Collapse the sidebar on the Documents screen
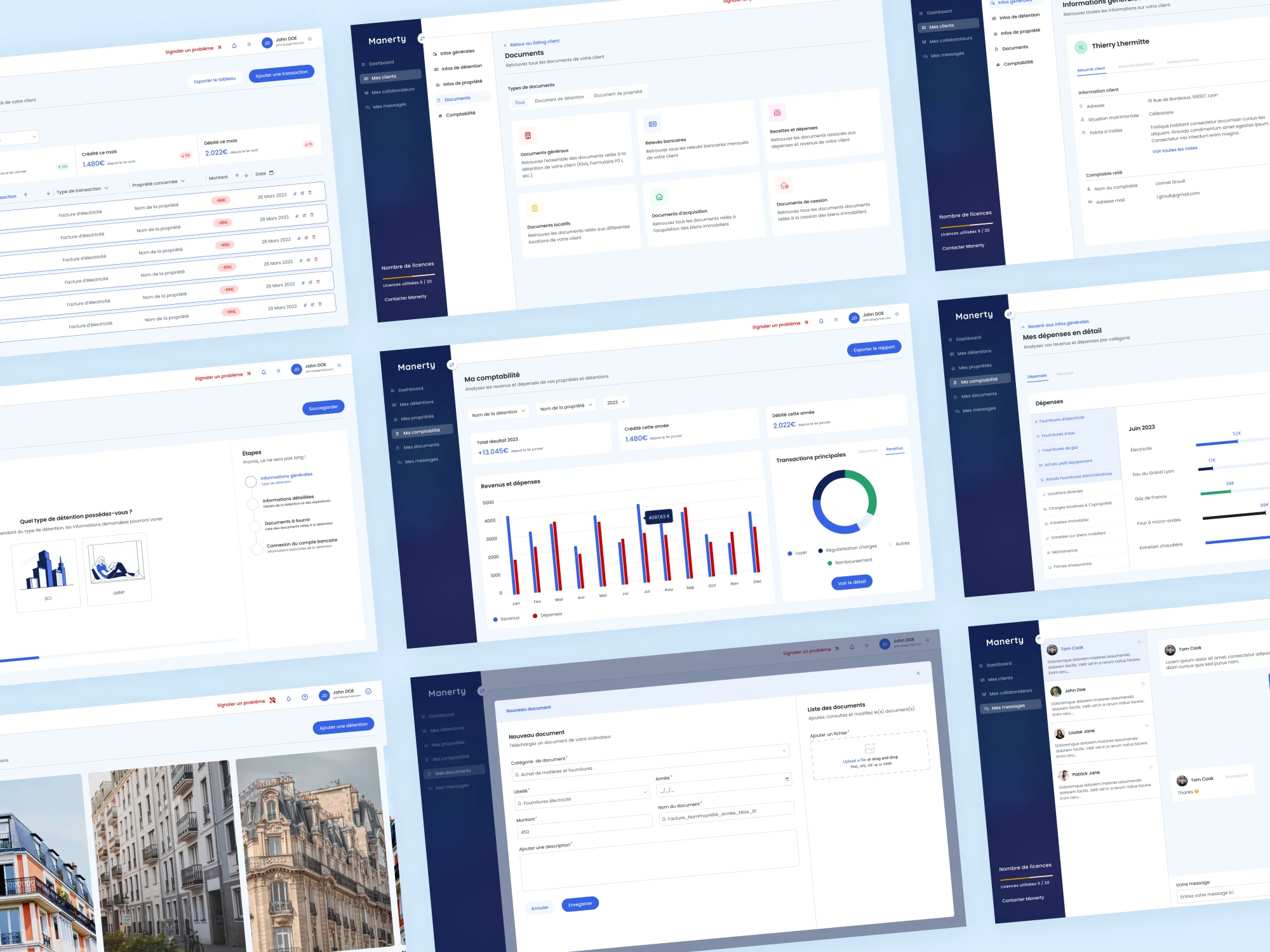The width and height of the screenshot is (1270, 952). coord(422,39)
